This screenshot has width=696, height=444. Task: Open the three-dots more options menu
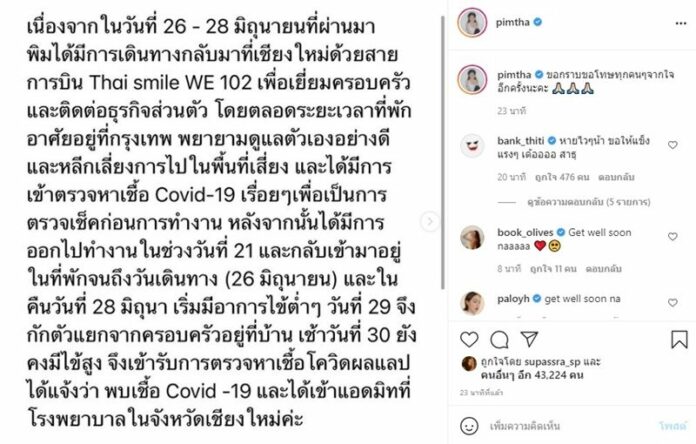coord(680,24)
